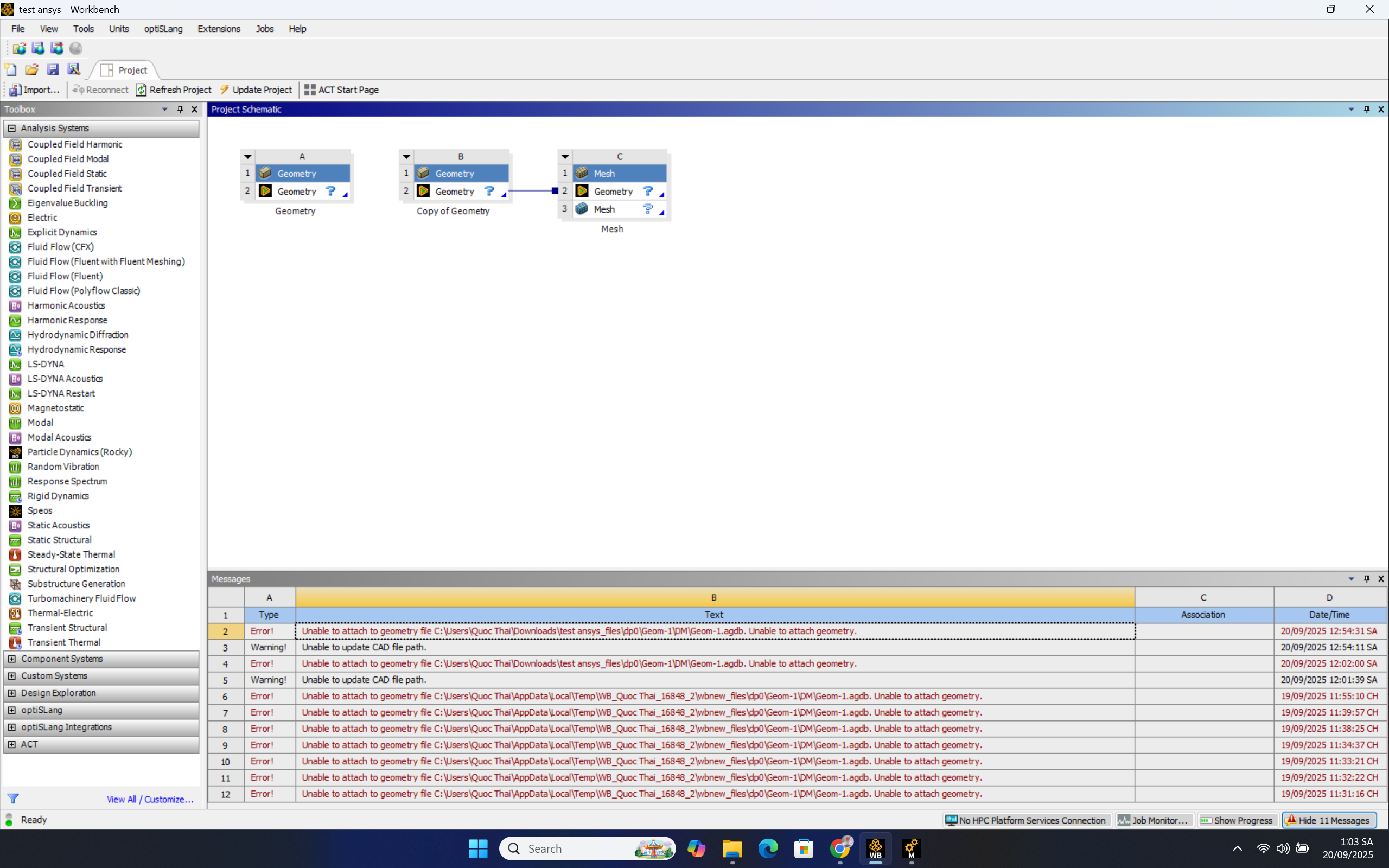
Task: Open system B dropdown arrow
Action: tap(406, 156)
